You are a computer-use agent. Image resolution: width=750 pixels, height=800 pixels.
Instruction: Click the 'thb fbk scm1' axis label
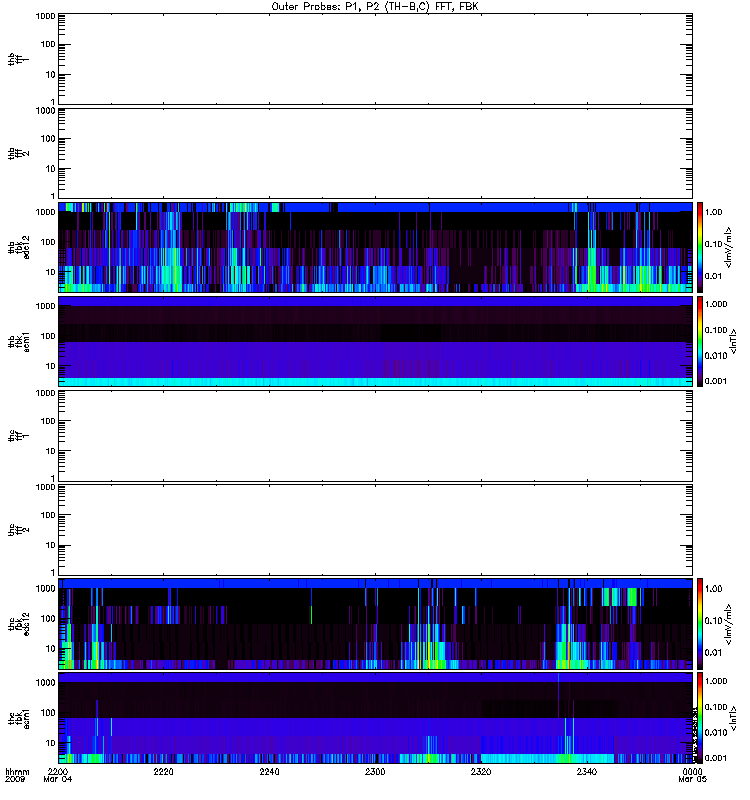point(19,342)
